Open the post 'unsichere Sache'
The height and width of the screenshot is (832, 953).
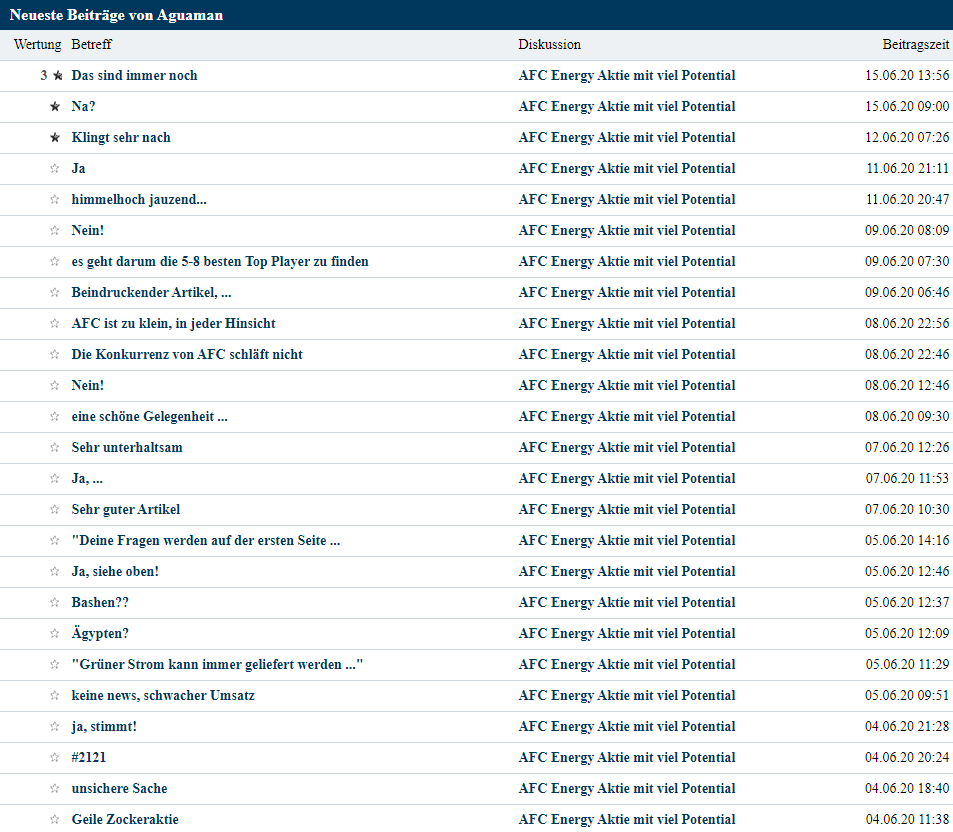pos(119,789)
